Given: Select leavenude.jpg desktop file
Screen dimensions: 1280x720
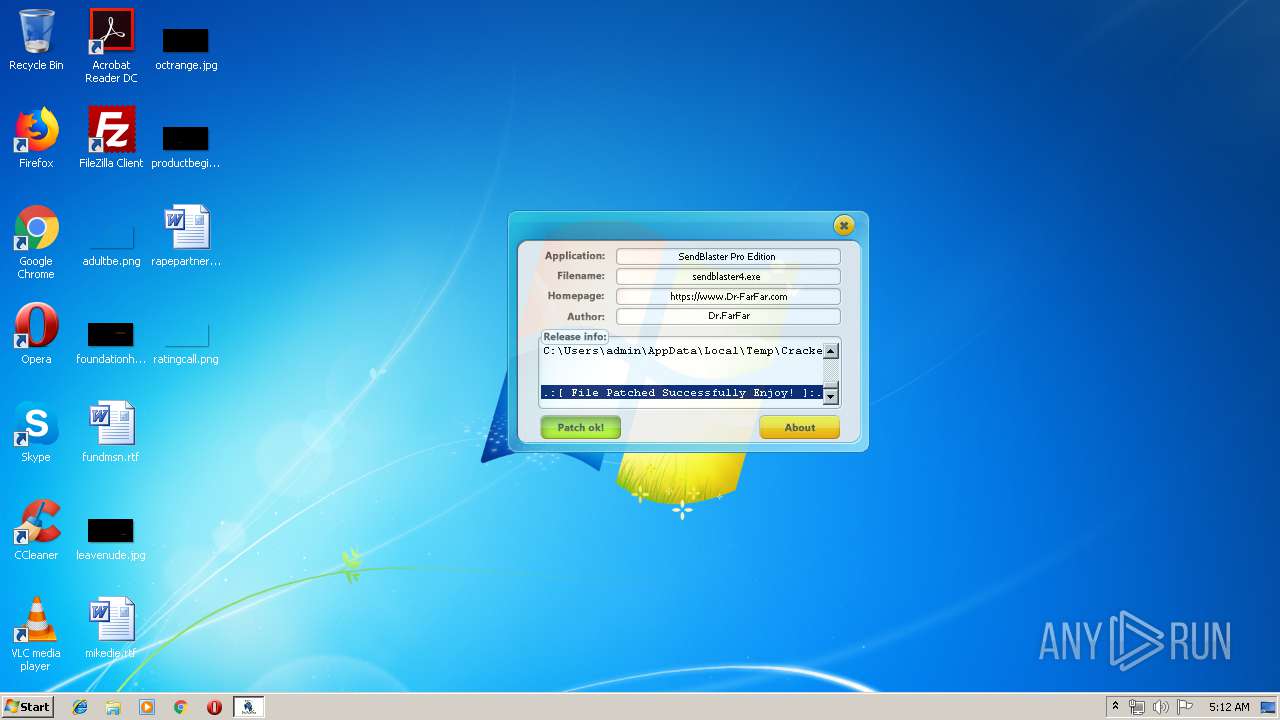Looking at the screenshot, I should pyautogui.click(x=111, y=538).
